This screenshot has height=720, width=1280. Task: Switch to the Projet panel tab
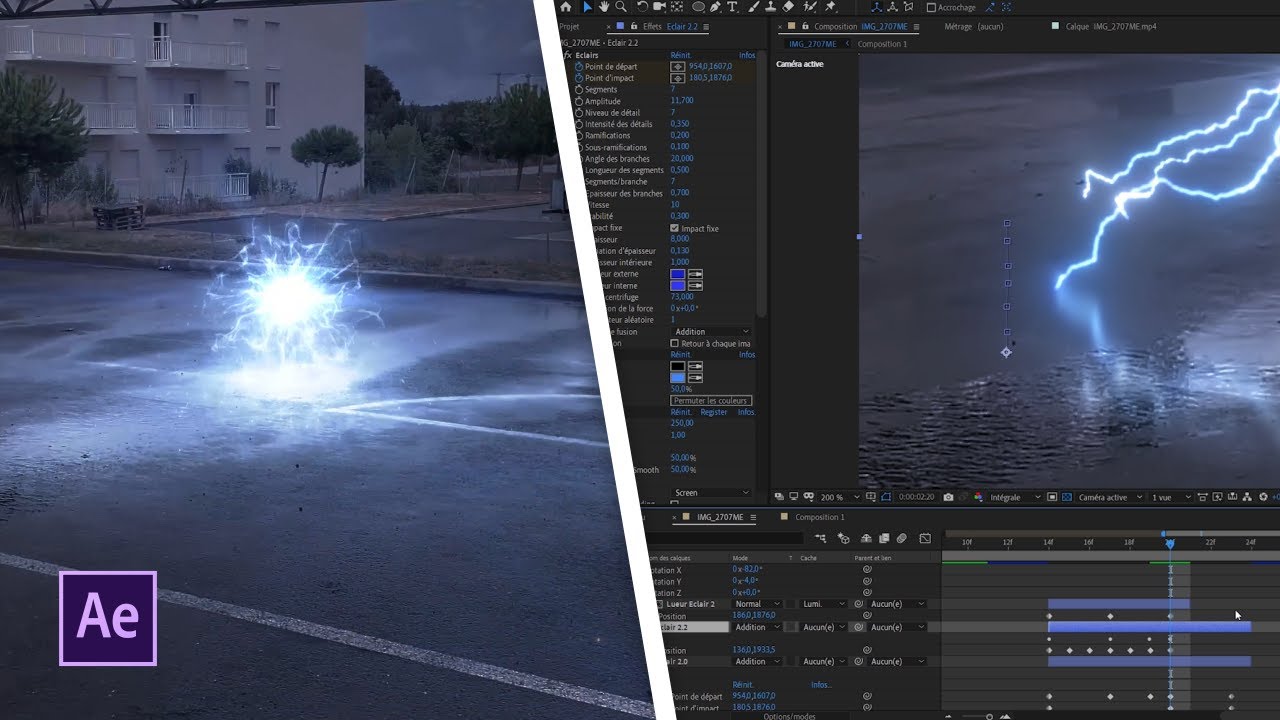(x=569, y=26)
